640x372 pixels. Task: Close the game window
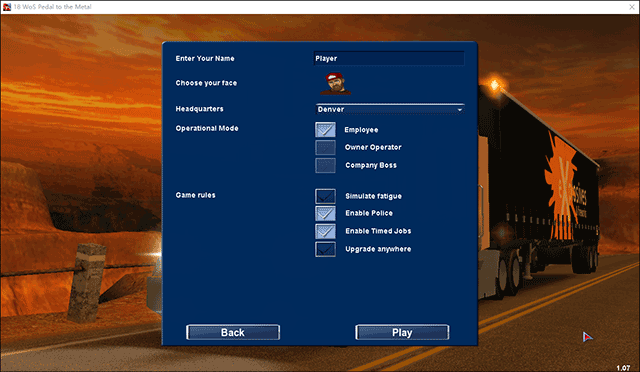click(631, 7)
